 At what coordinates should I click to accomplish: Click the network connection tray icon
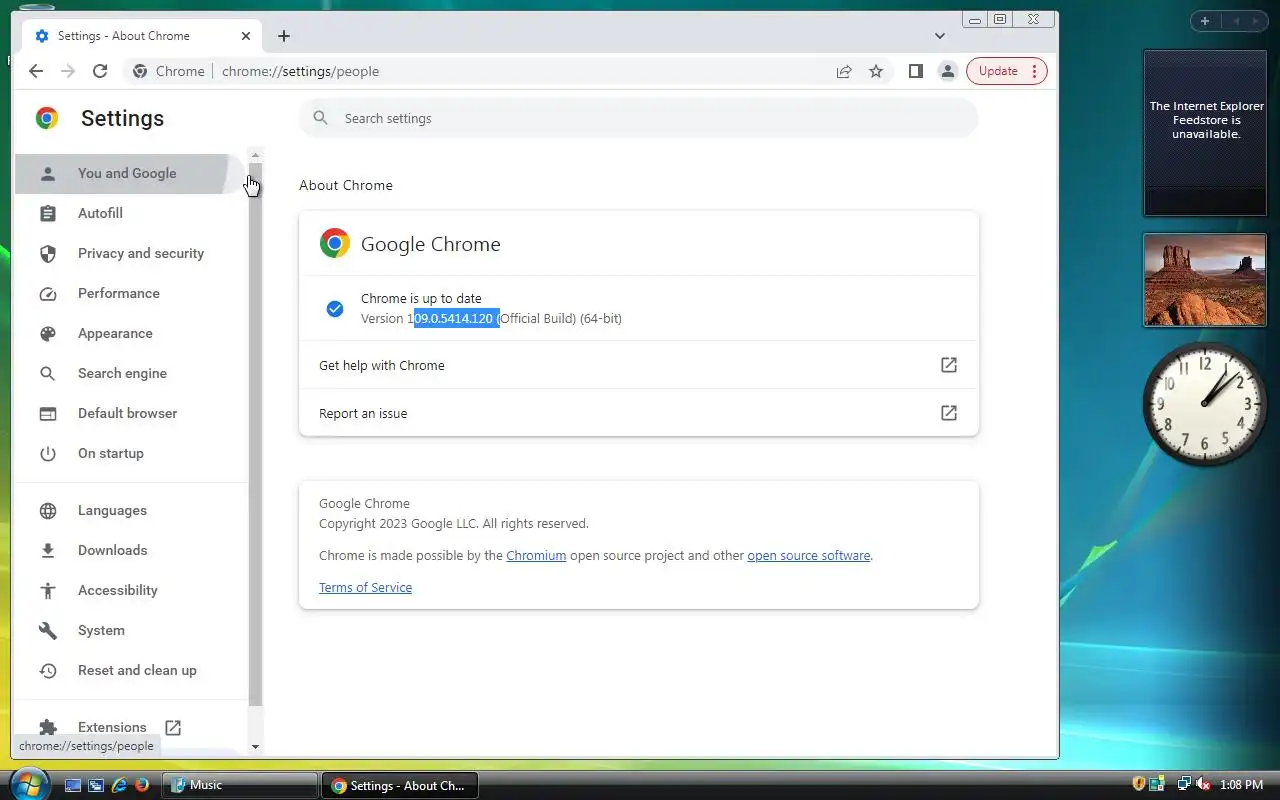[x=1184, y=784]
